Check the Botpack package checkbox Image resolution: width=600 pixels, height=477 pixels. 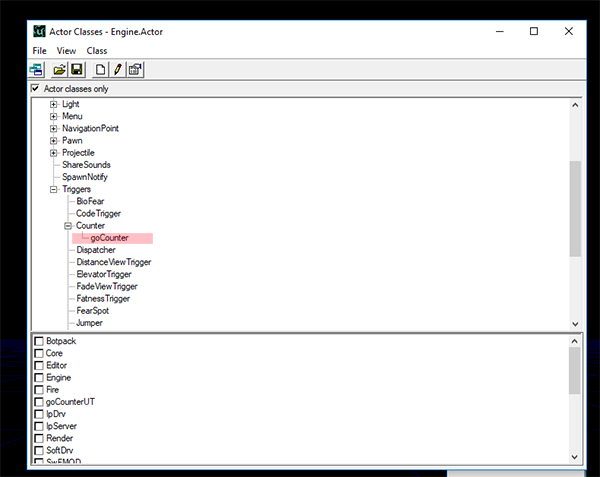tap(39, 341)
